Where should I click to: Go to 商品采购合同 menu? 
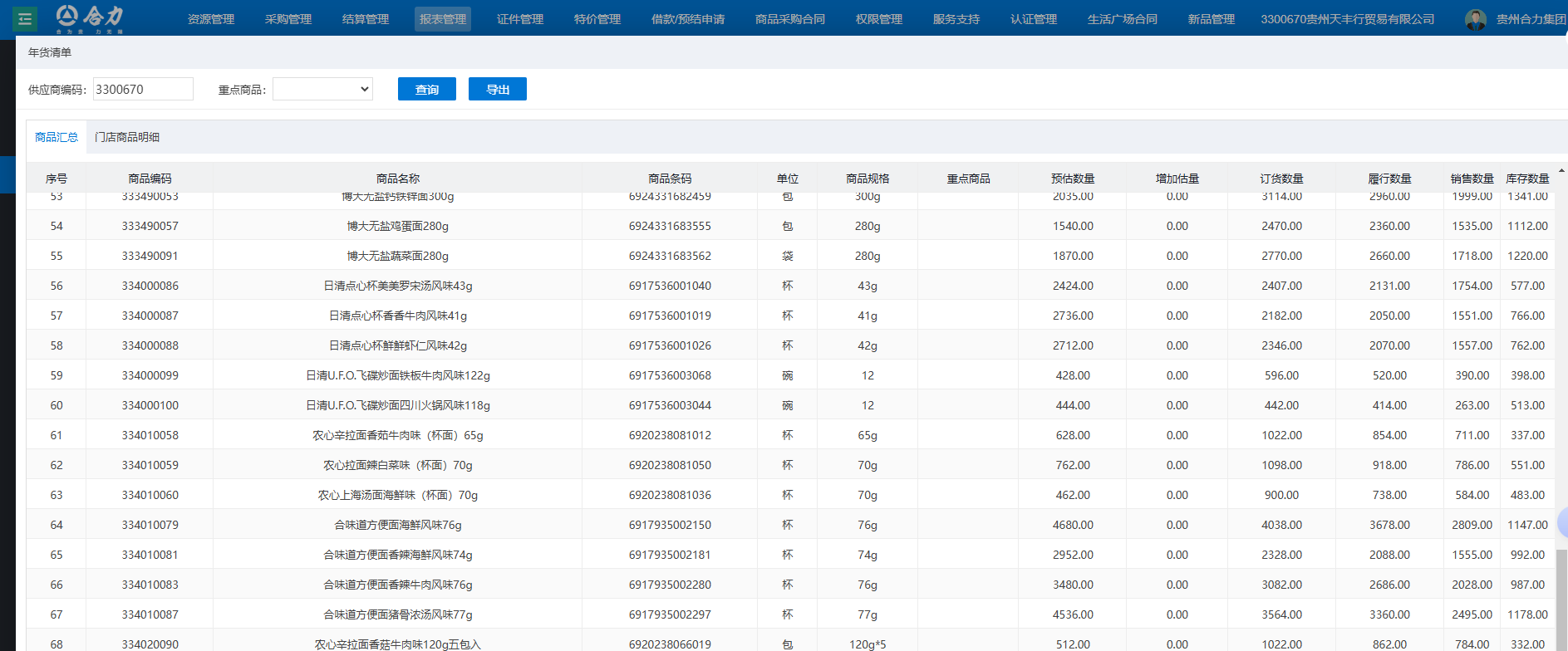click(x=790, y=19)
